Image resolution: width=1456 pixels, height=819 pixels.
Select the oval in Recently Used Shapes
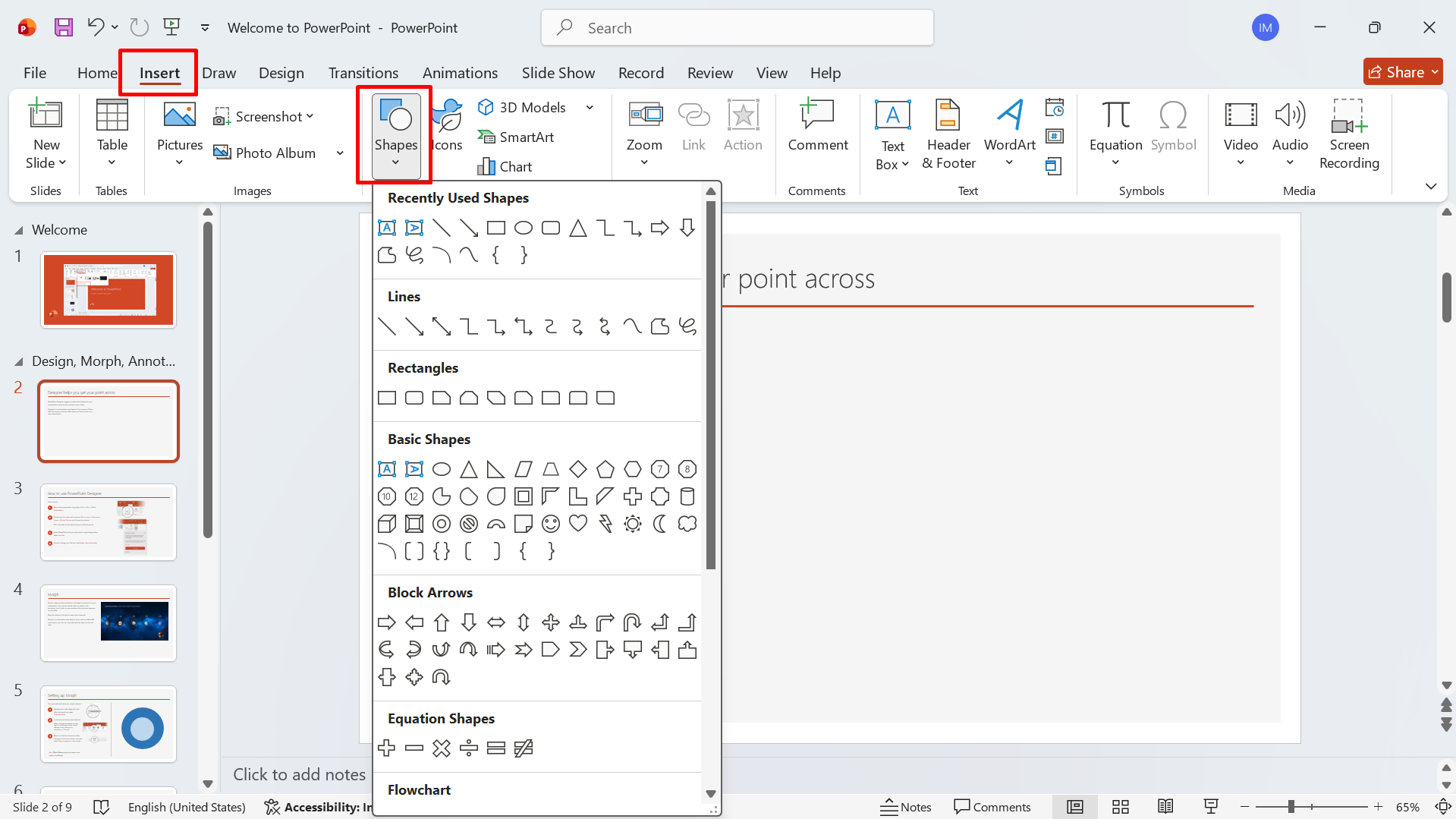tap(524, 228)
